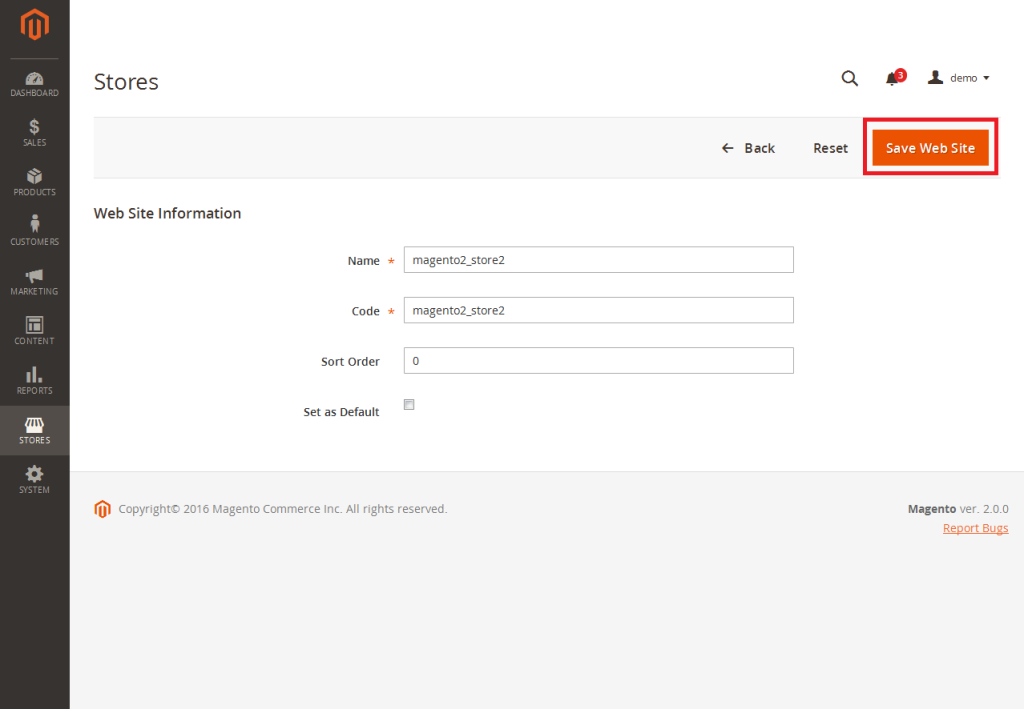1024x709 pixels.
Task: Open the Report Bugs link
Action: pyautogui.click(x=975, y=528)
